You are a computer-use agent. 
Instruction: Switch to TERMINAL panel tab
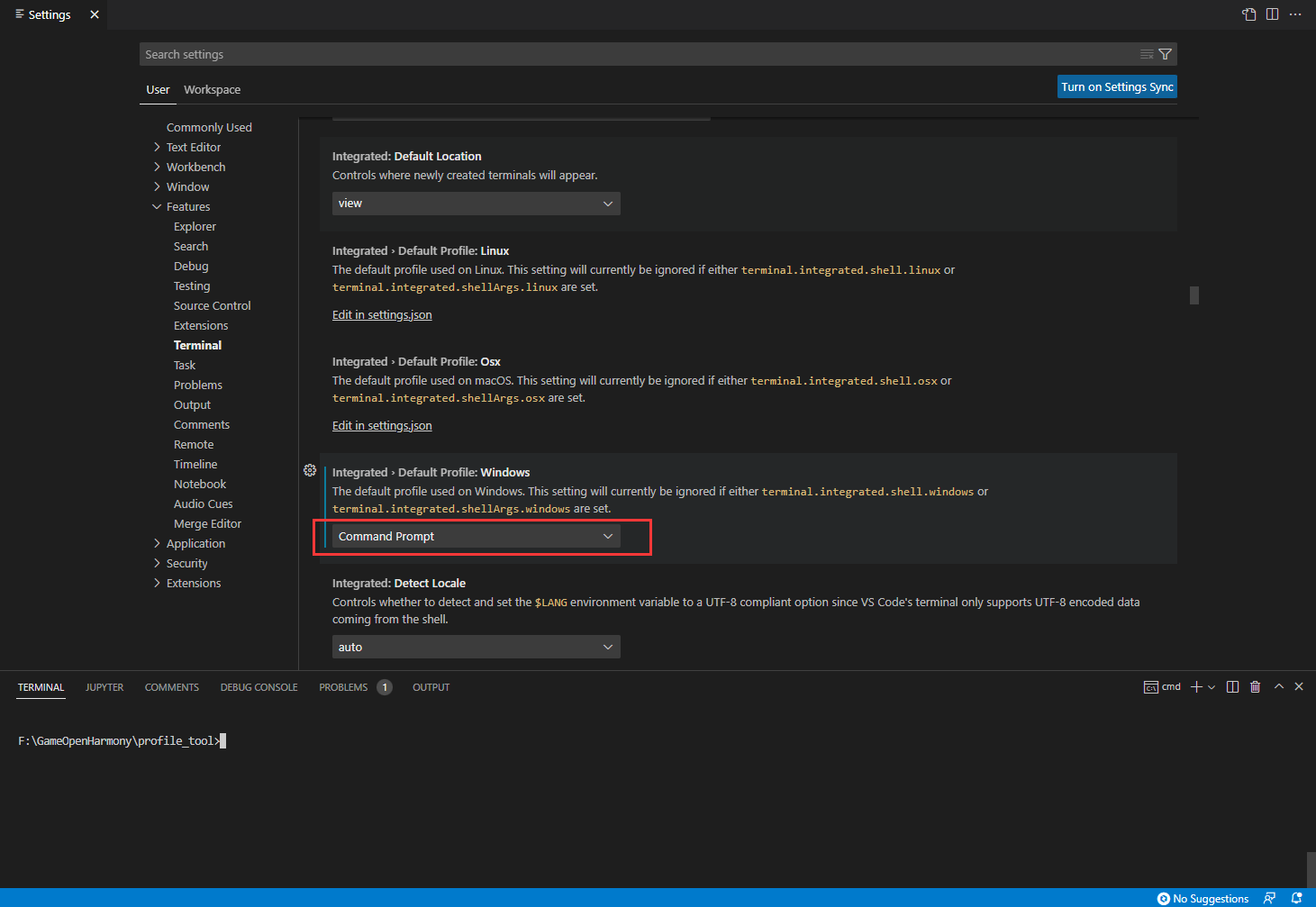[x=41, y=687]
